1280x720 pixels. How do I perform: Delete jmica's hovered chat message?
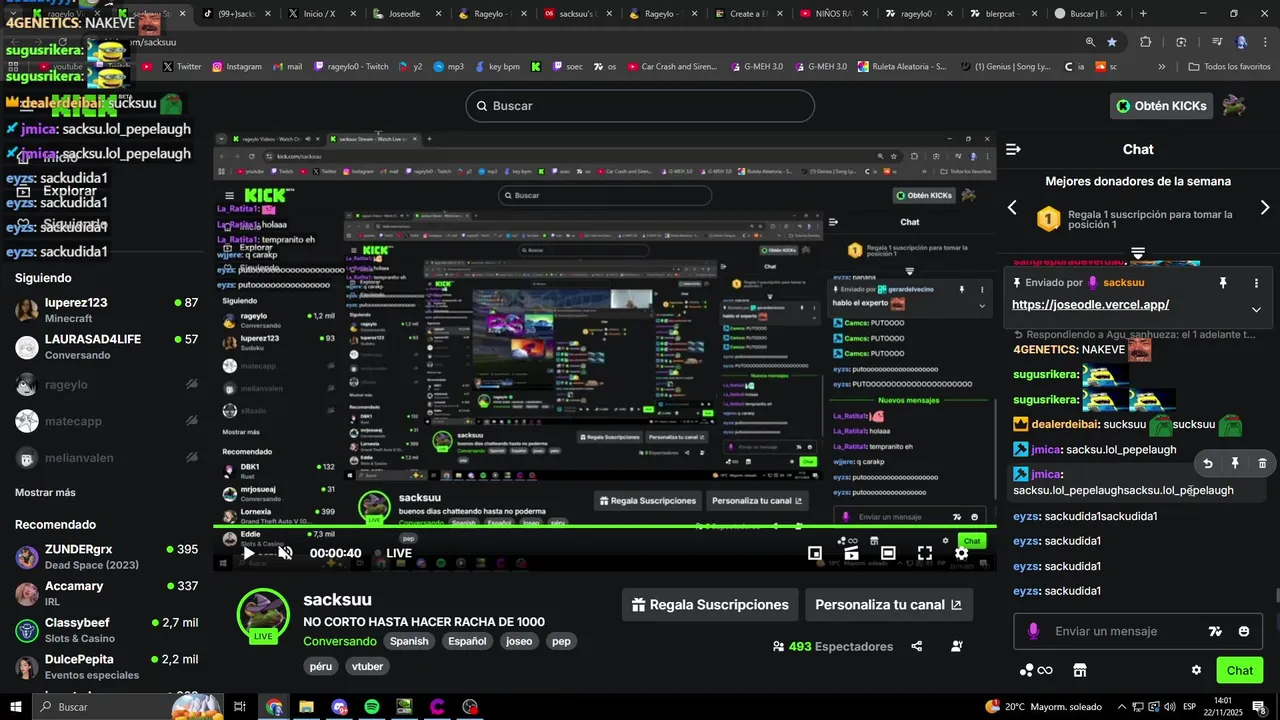tap(1262, 463)
